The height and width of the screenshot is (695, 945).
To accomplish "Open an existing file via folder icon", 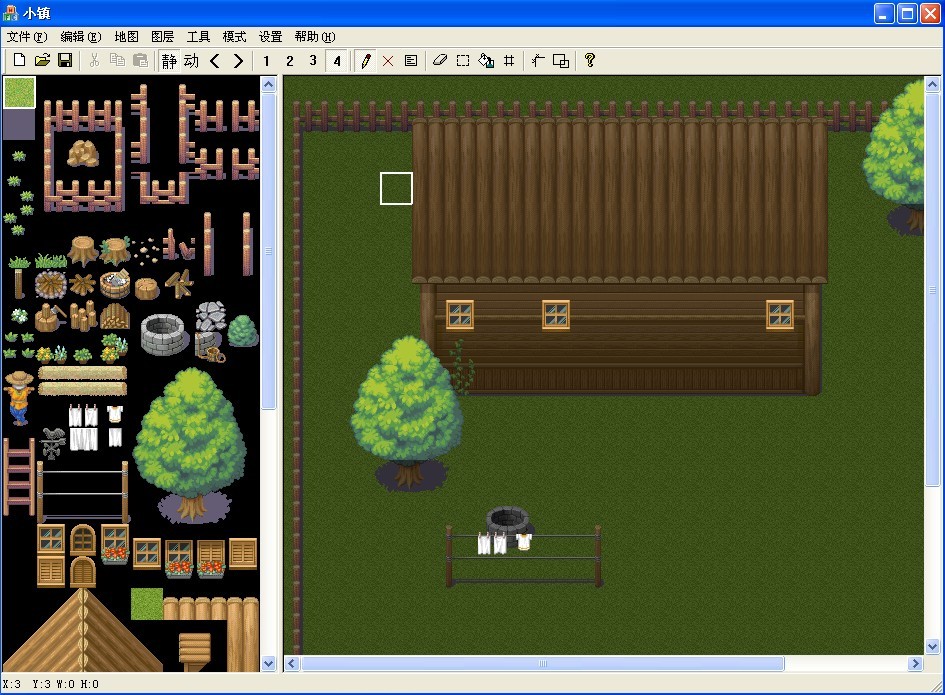I will 42,60.
